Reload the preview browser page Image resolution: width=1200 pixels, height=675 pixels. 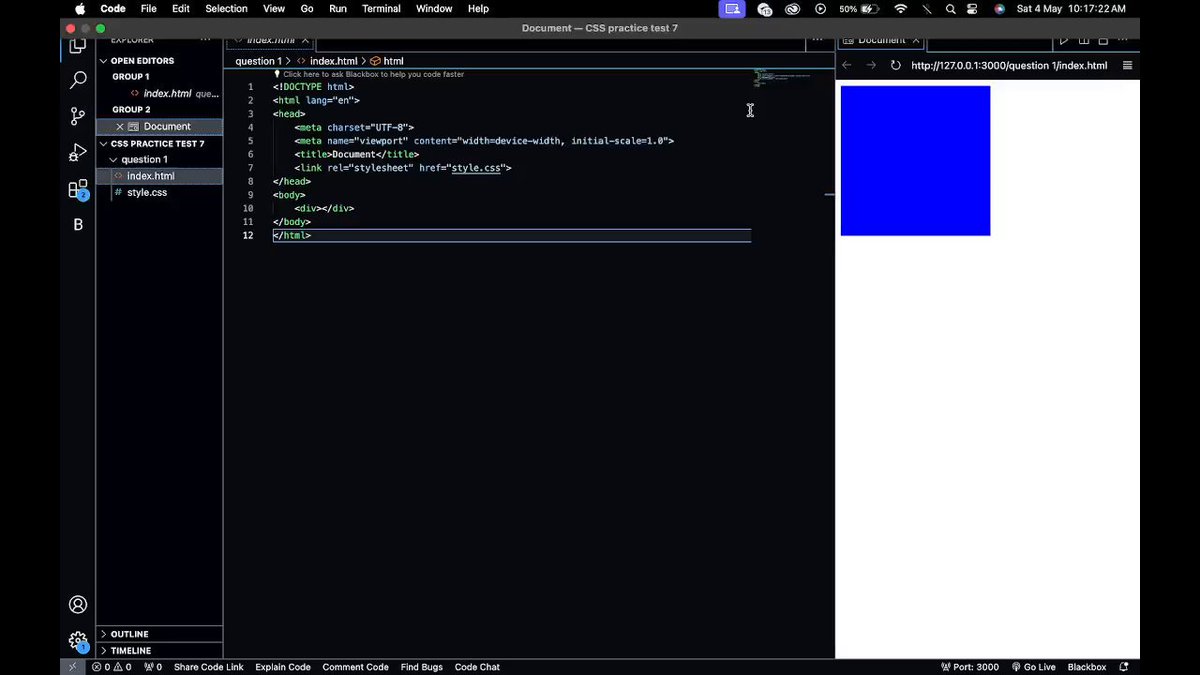click(x=896, y=66)
